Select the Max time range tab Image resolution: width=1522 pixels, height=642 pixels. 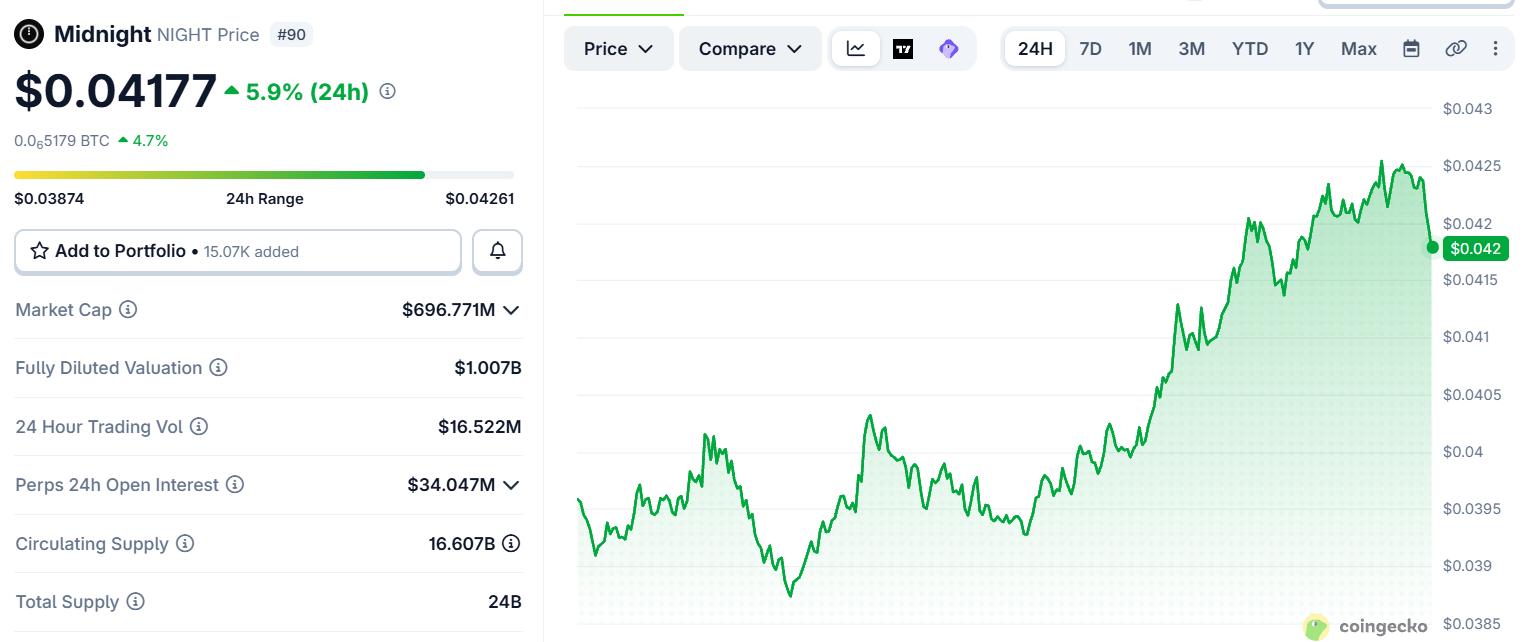[x=1359, y=49]
